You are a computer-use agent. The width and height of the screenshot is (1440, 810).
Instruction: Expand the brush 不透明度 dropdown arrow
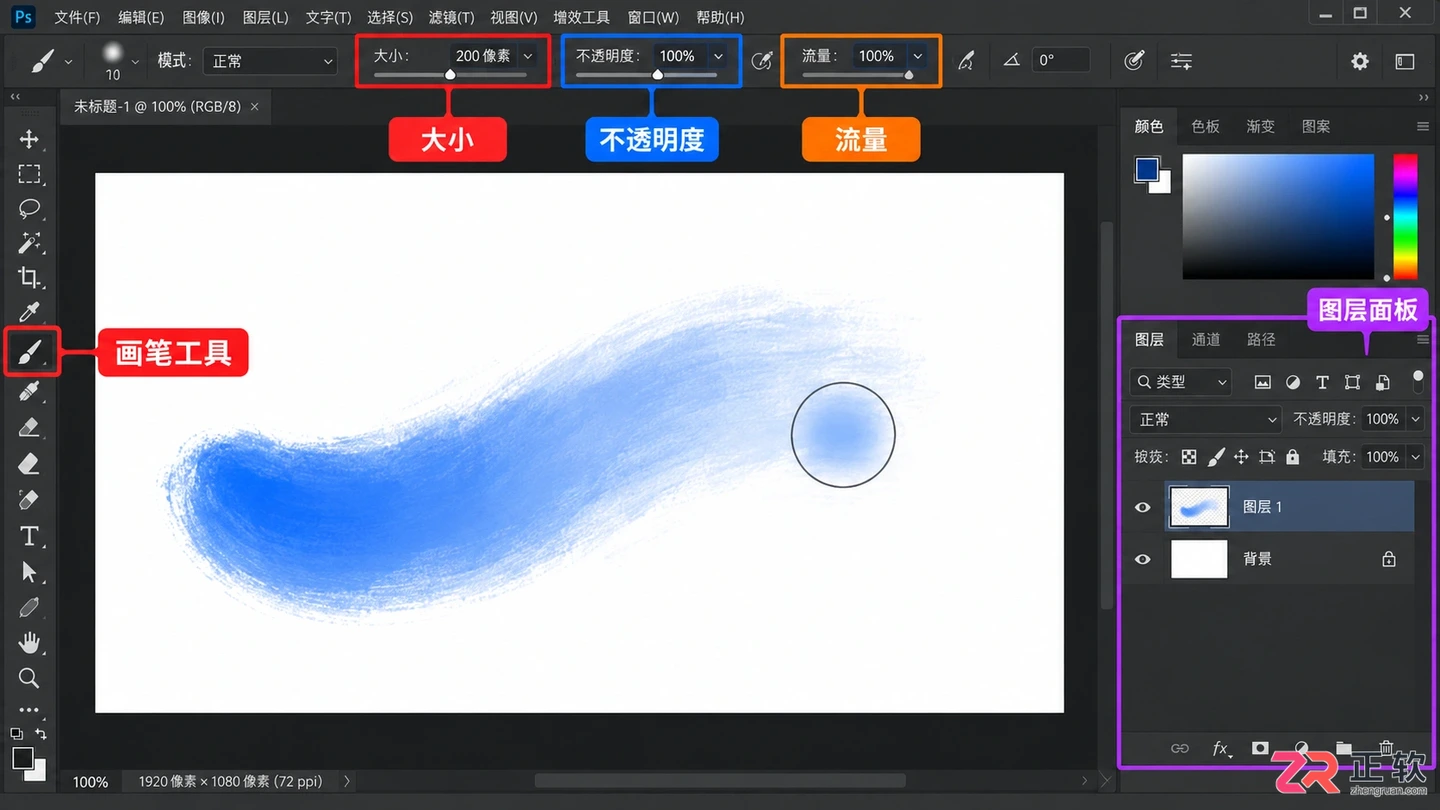click(x=718, y=56)
